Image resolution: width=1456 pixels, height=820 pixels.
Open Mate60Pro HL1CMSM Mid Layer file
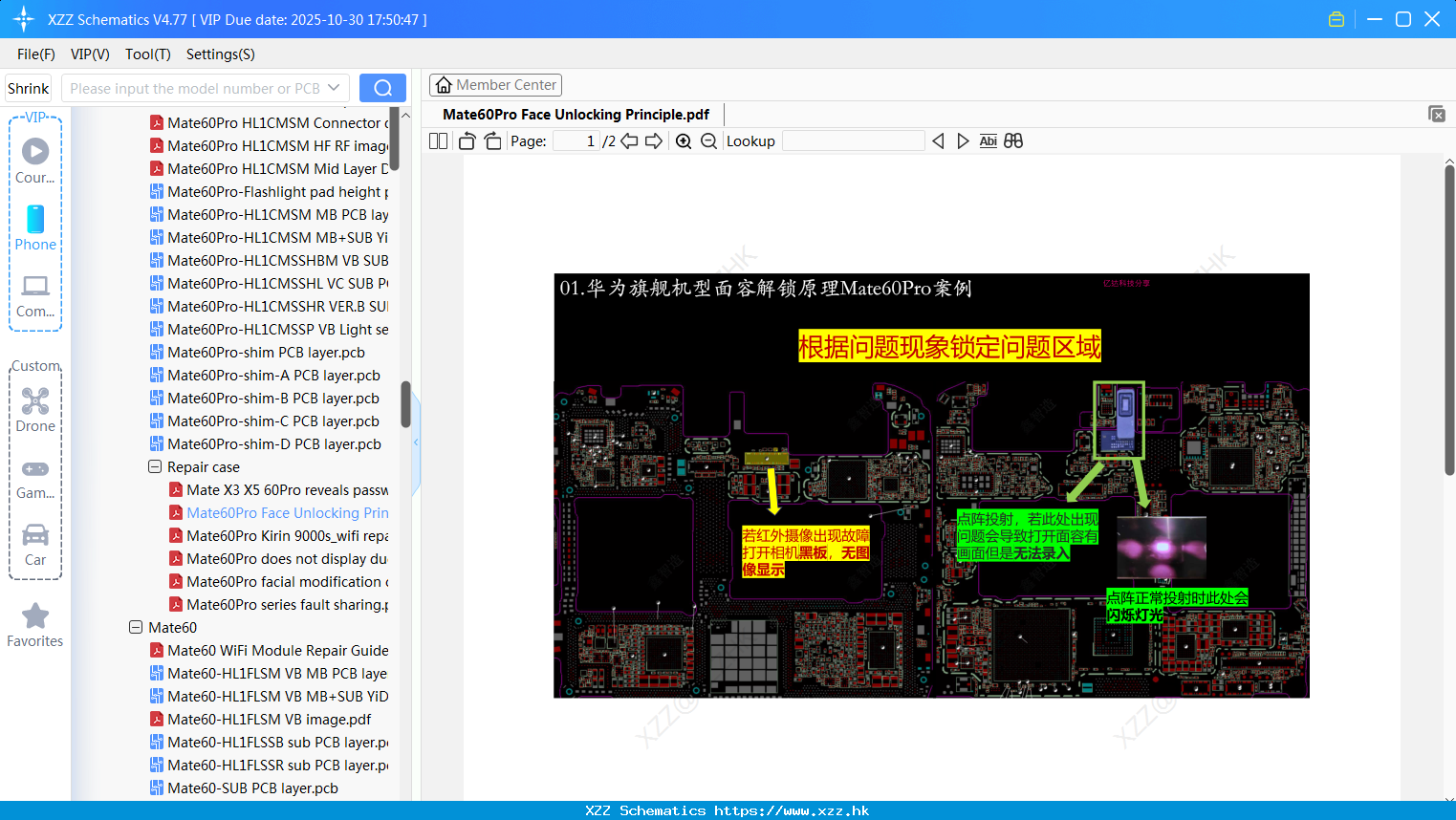[269, 169]
